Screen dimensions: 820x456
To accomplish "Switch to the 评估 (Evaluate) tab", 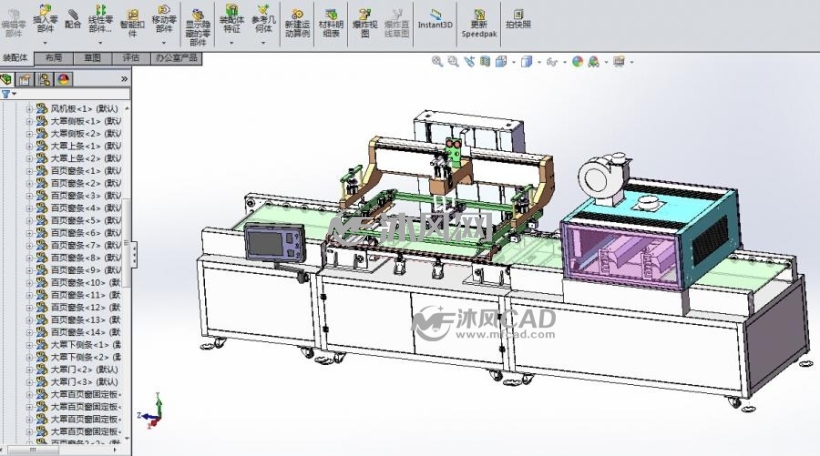I will tap(131, 58).
